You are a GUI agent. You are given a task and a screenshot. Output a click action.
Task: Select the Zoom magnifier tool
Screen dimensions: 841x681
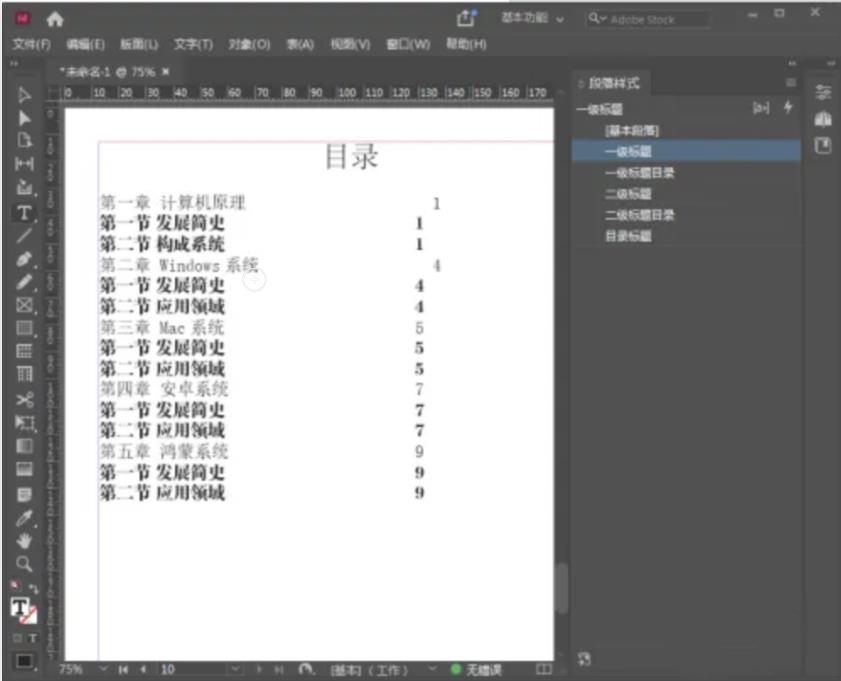(x=25, y=564)
